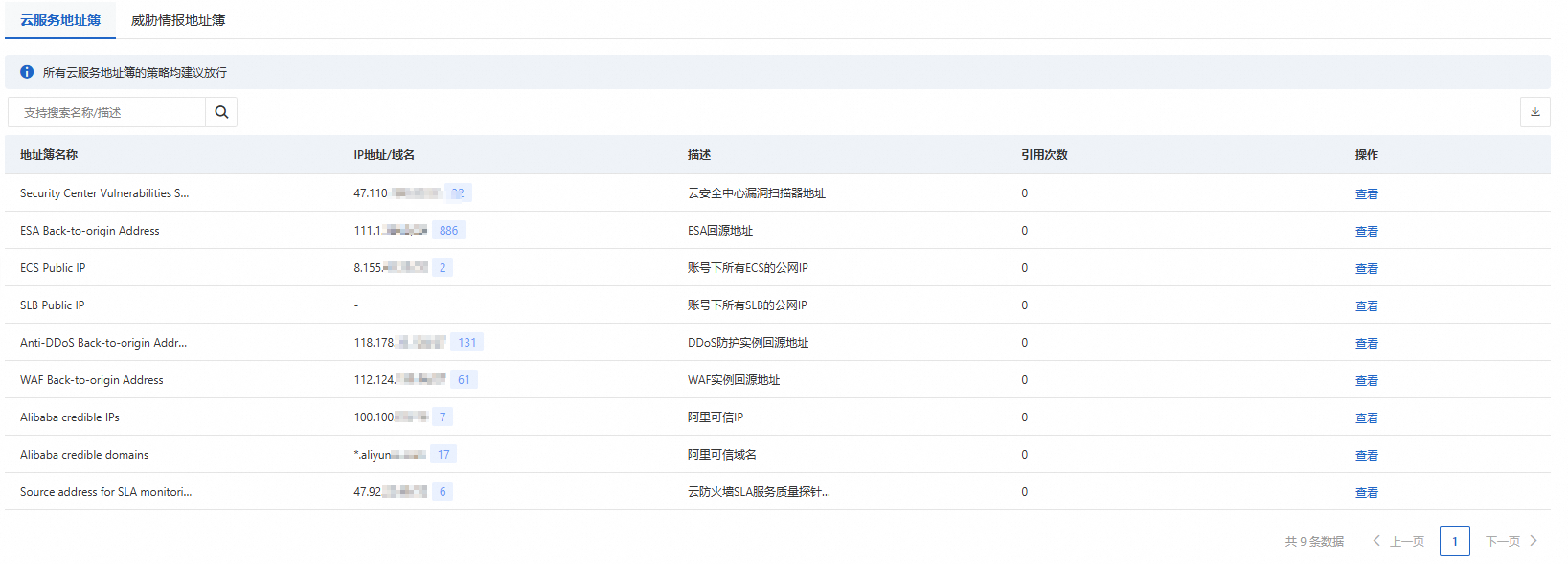Screen dimensions: 1568x564
Task: Click 查看 for WAF Back-to-origin Address
Action: click(1366, 380)
